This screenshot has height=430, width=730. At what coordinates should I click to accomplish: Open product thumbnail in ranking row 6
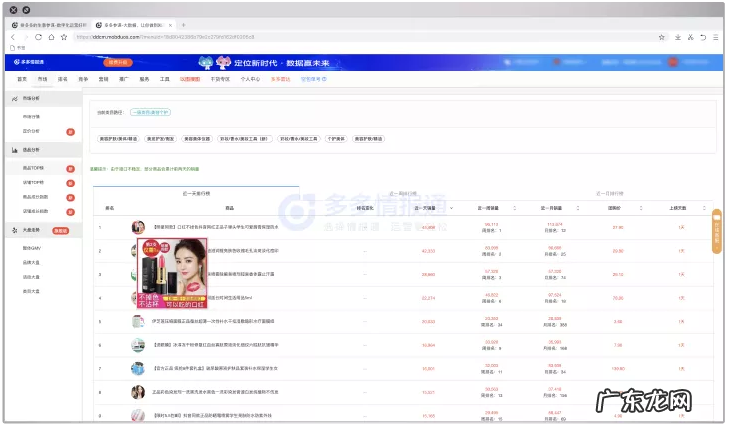138,346
